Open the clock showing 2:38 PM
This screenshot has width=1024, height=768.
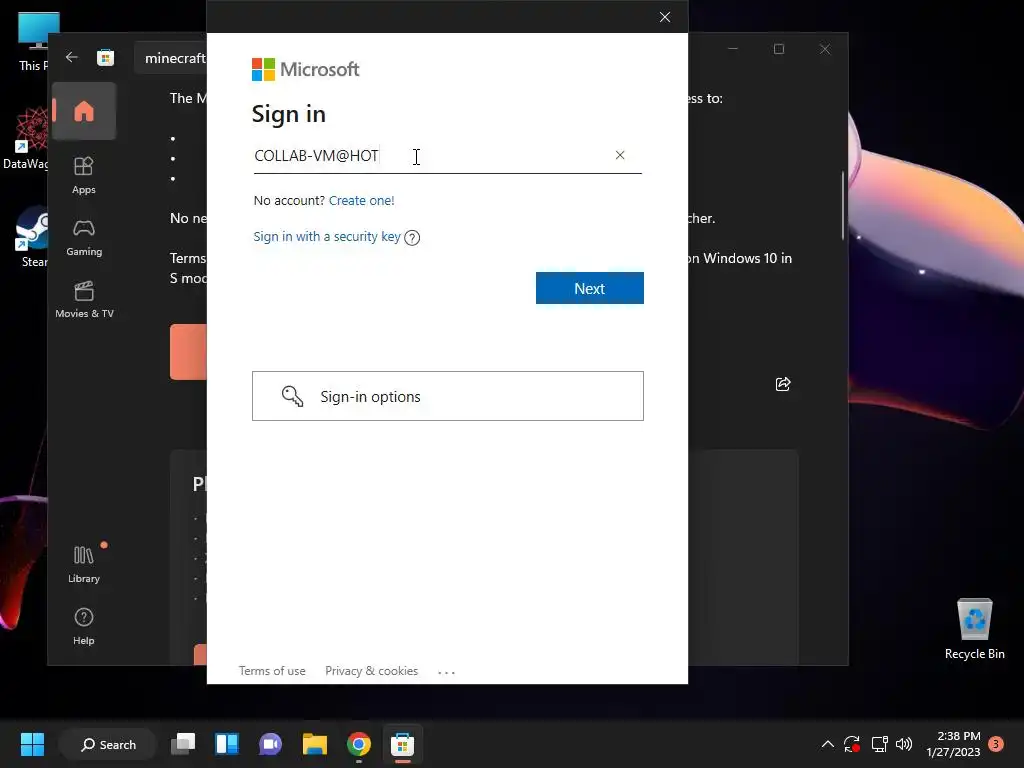pyautogui.click(x=953, y=744)
